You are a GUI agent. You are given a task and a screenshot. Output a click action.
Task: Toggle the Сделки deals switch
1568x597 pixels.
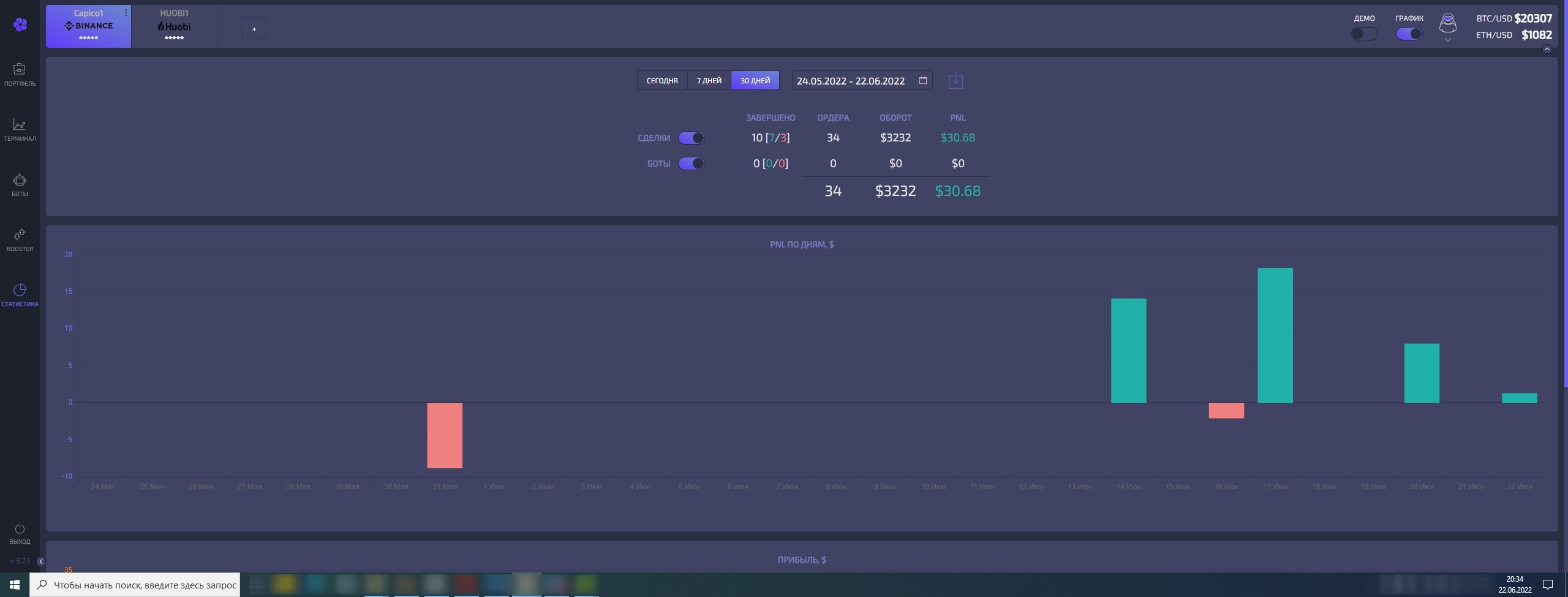point(691,138)
